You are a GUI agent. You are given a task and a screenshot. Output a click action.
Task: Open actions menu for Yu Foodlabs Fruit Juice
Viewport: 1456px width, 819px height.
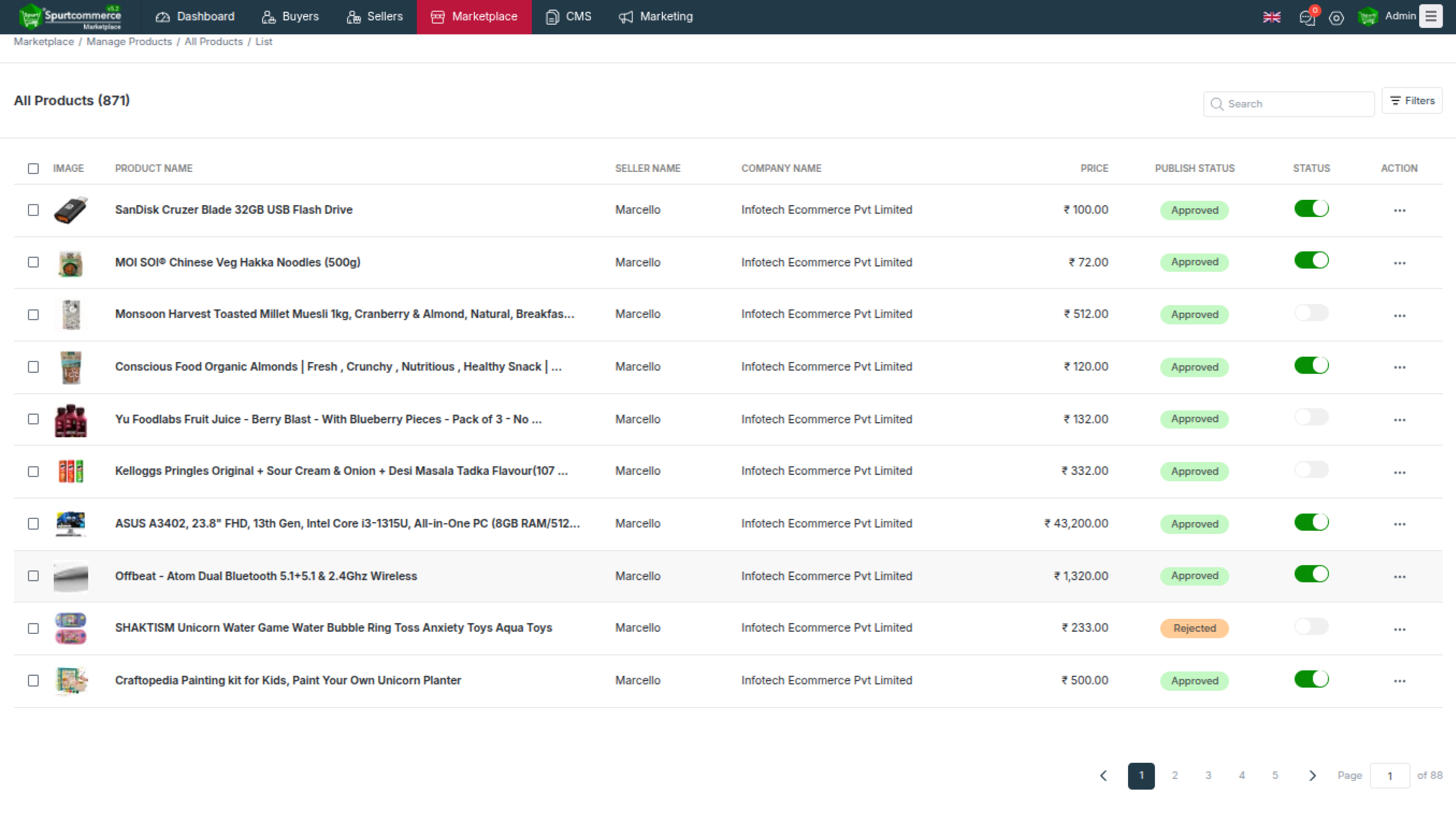[1399, 420]
